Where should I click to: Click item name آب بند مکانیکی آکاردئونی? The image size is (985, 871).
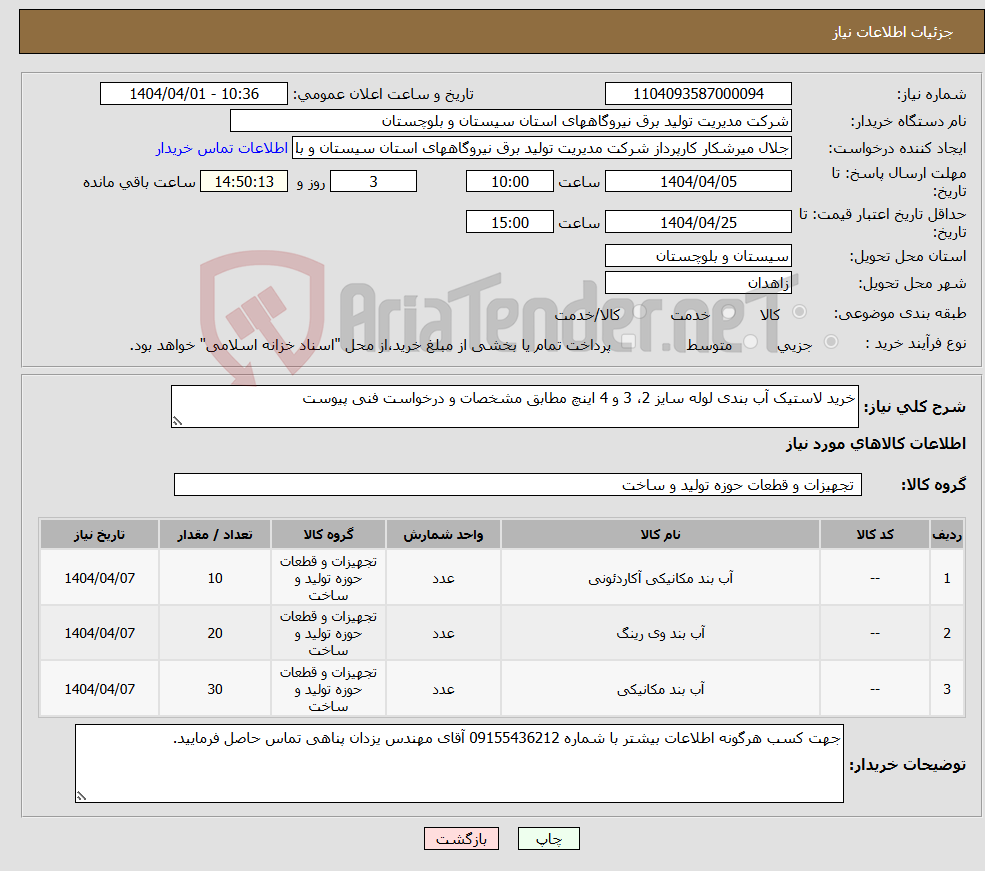pos(660,578)
